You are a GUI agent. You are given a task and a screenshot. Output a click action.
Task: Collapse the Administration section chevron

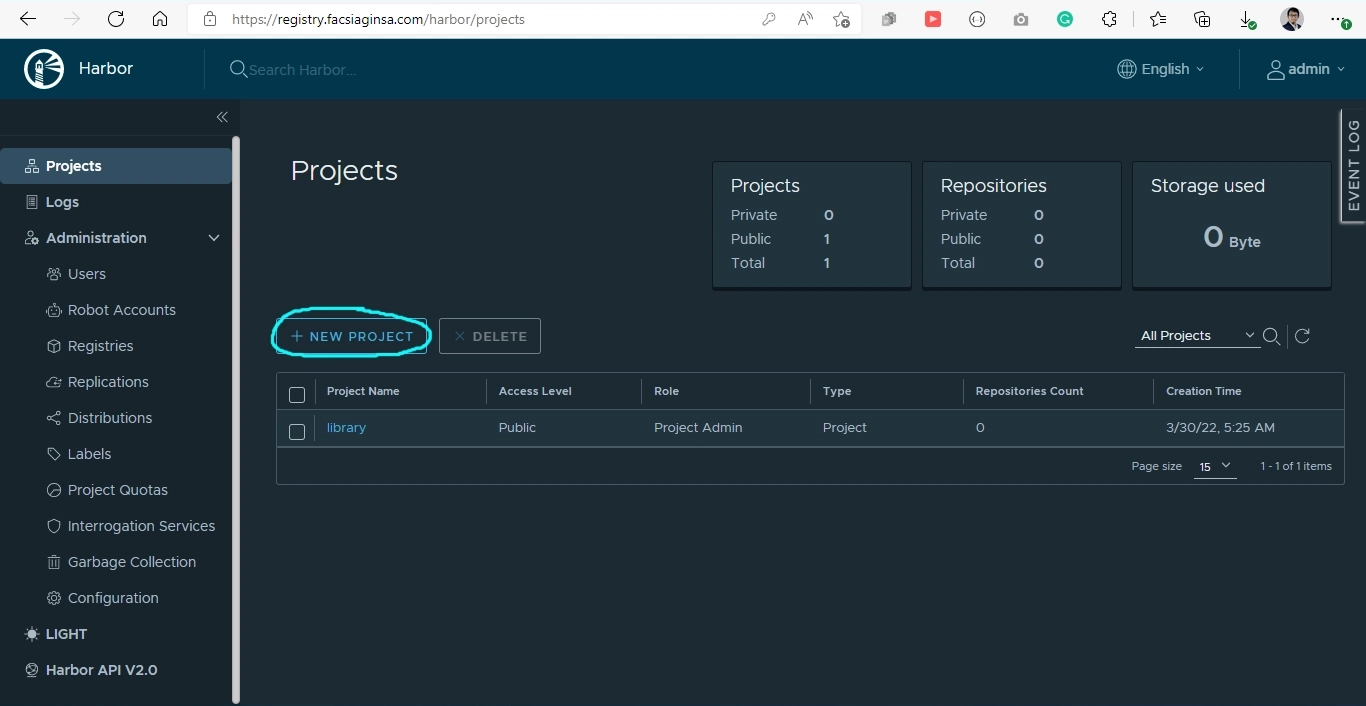point(213,238)
